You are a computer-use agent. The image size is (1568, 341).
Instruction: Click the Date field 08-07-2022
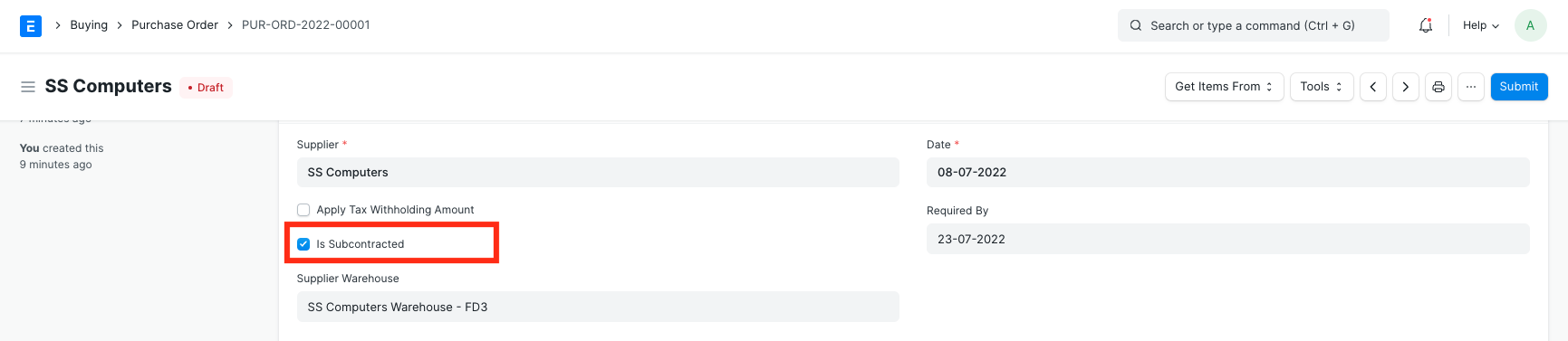1228,173
